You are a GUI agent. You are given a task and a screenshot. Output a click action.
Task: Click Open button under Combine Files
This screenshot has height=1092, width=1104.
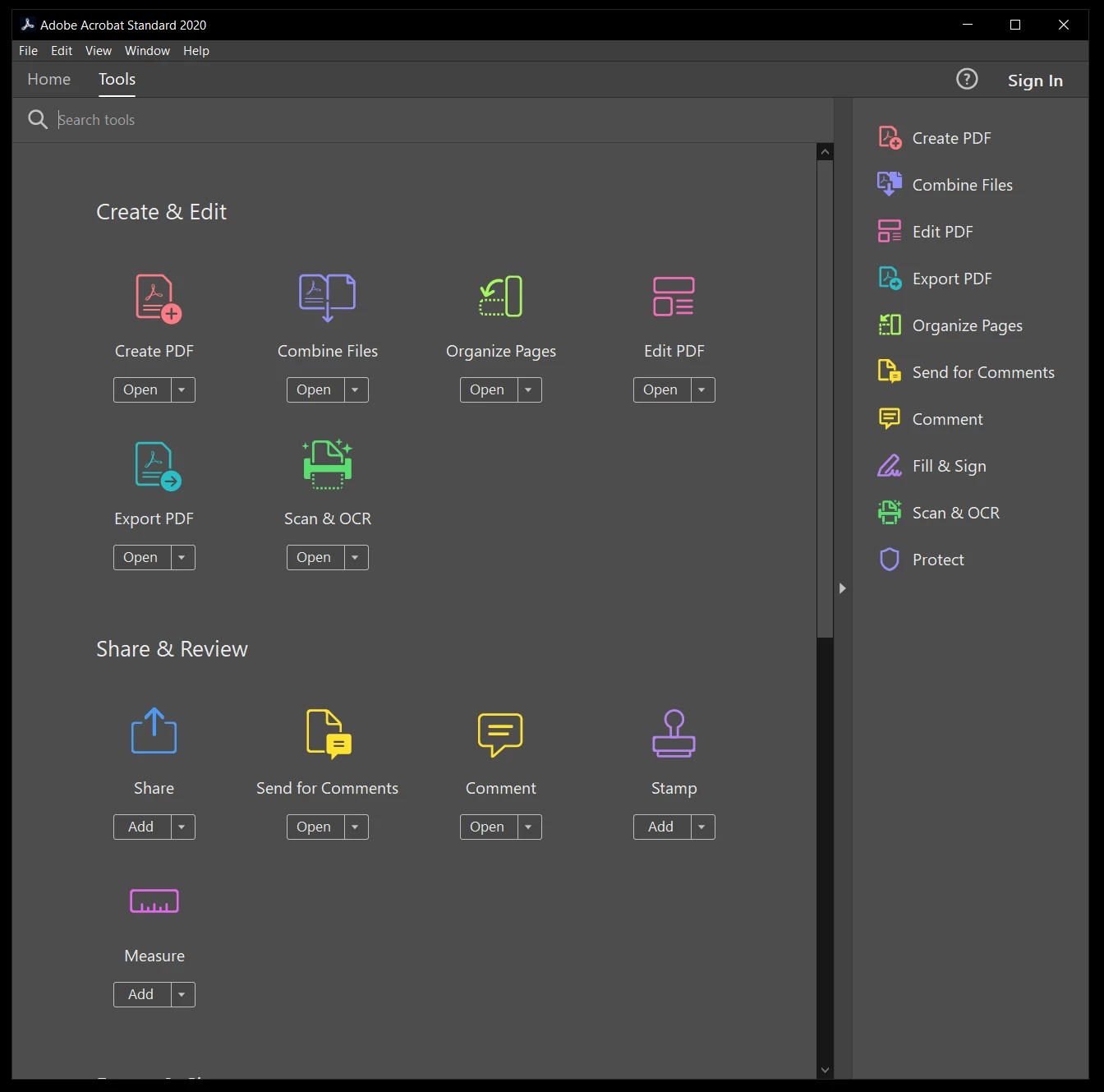click(315, 390)
